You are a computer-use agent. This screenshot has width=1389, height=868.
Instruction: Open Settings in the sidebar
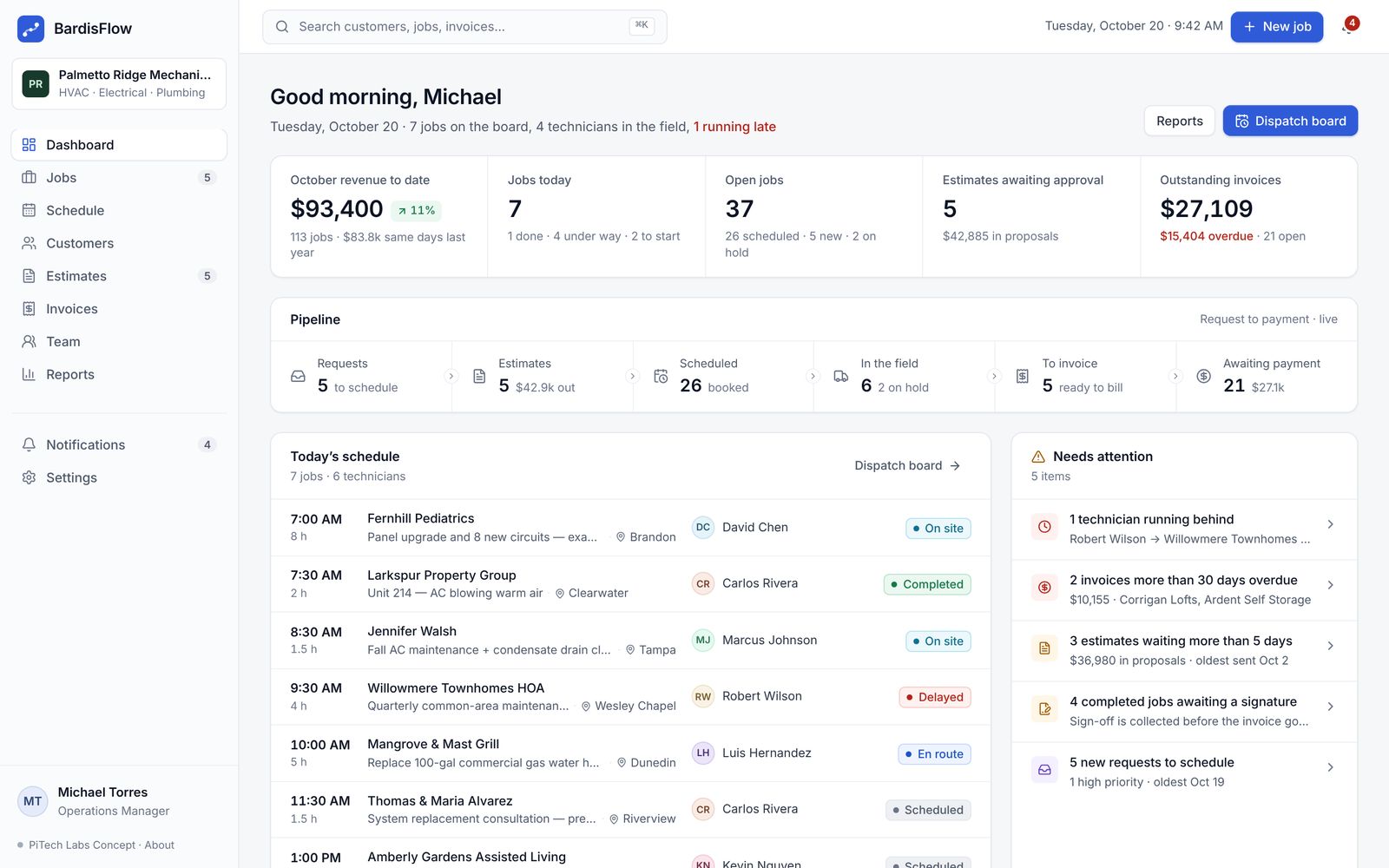click(x=119, y=478)
